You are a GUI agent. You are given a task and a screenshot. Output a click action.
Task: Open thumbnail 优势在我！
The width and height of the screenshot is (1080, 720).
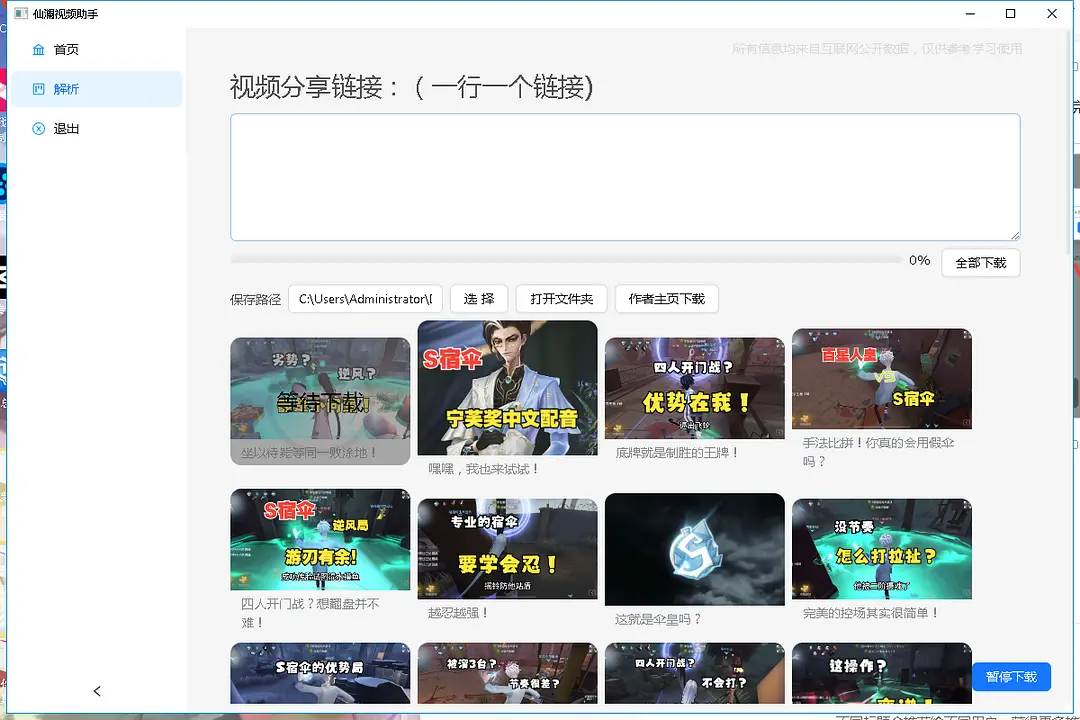[x=695, y=388]
